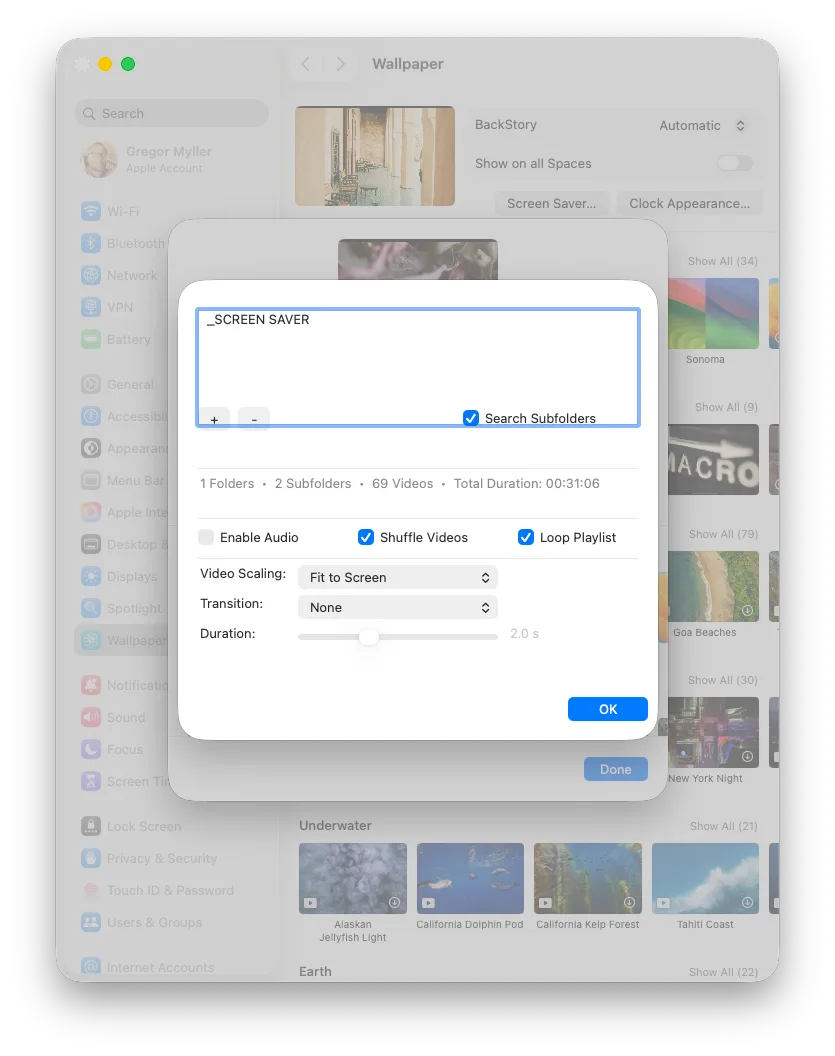835x1056 pixels.
Task: Click the Network sidebar icon
Action: coord(91,275)
